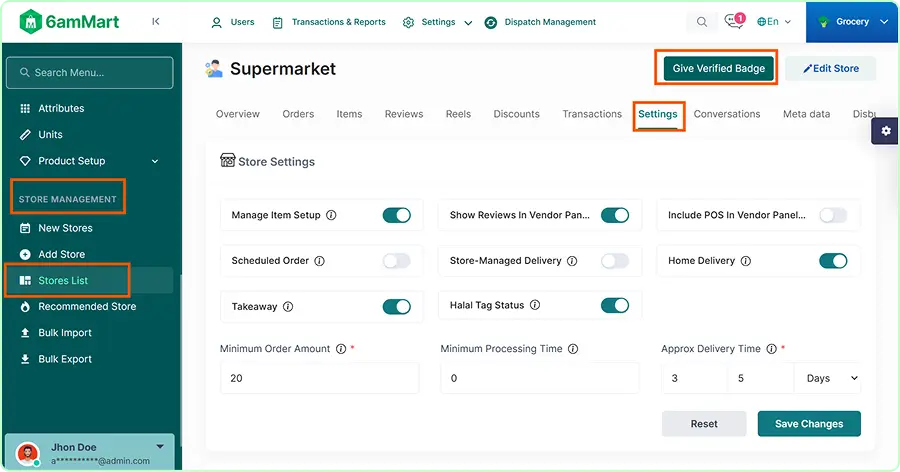Screen dimensions: 900x472
Task: Open Transactions & Reports in top navigation
Action: coord(329,22)
